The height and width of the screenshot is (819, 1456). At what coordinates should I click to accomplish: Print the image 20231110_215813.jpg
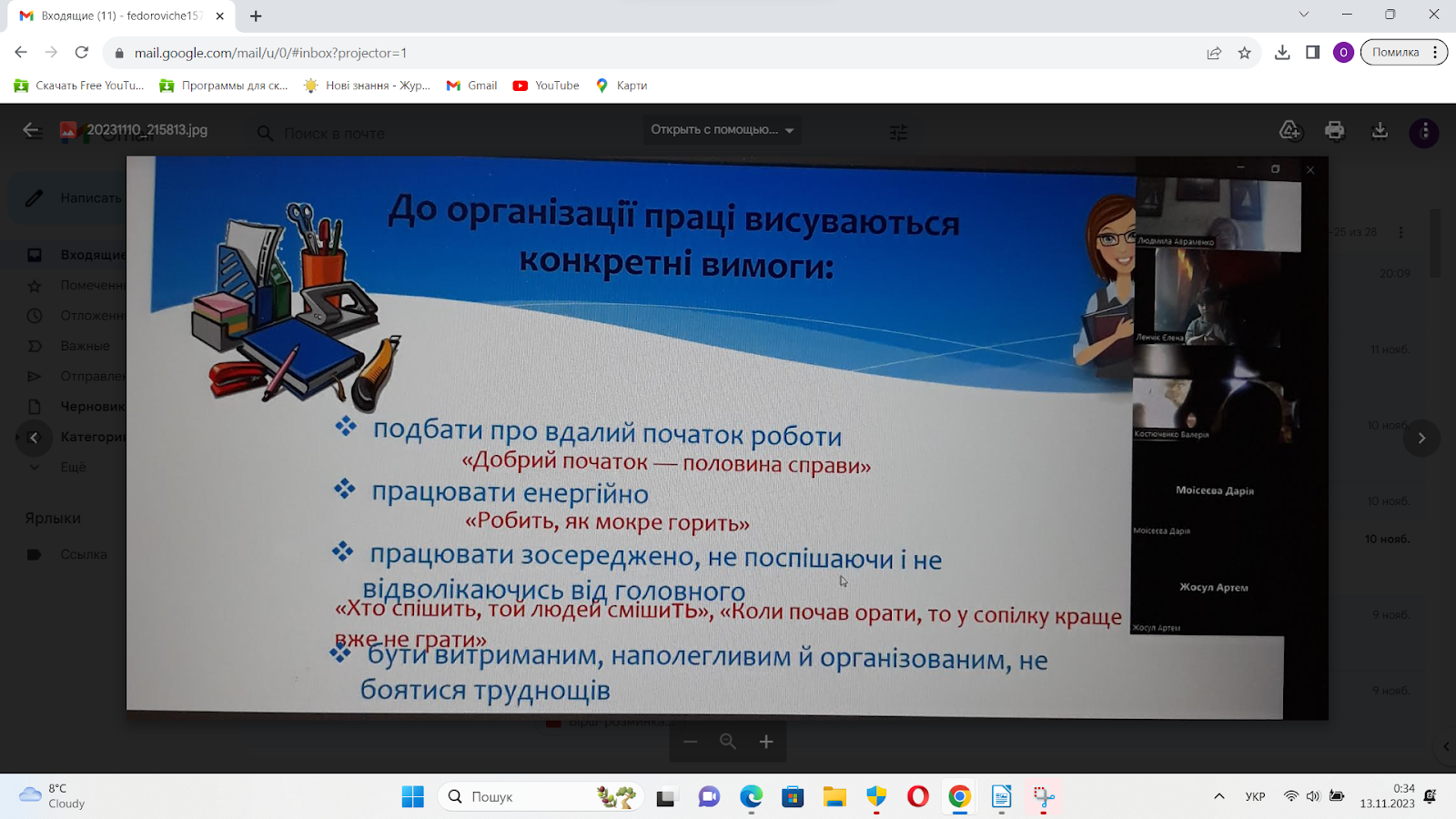[1334, 131]
